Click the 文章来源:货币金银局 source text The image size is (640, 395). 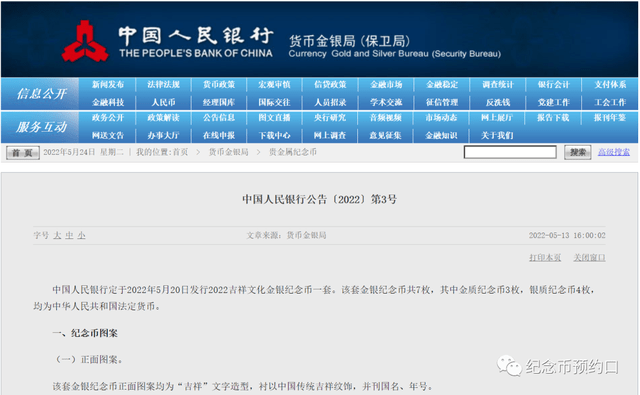286,235
